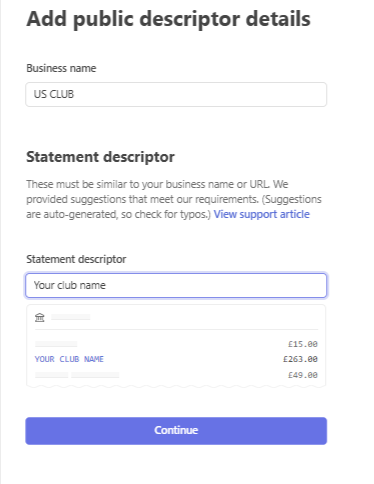Click the statement preview card
The image size is (374, 484).
pos(176,346)
